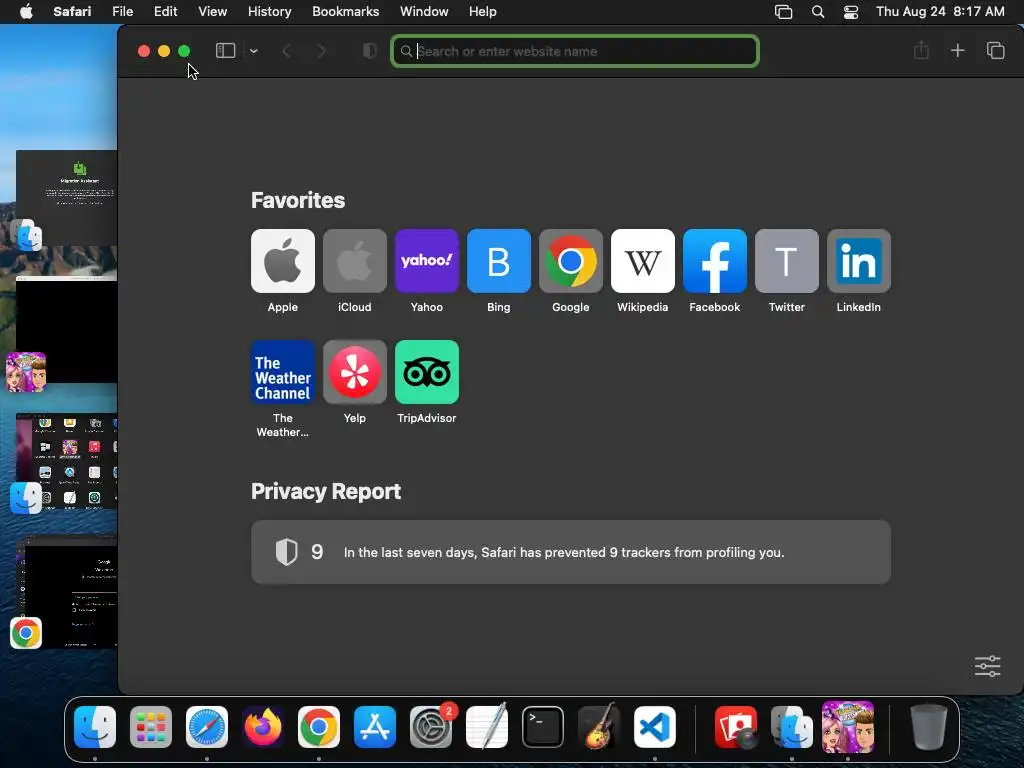The image size is (1024, 768).
Task: Open Finder from the Dock
Action: tap(95, 727)
